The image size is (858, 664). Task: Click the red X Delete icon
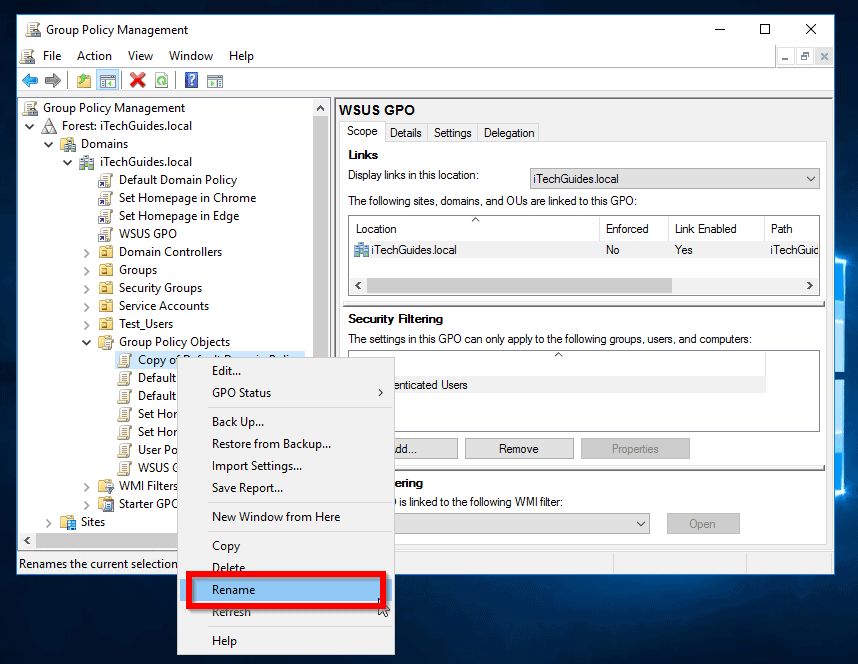point(138,81)
